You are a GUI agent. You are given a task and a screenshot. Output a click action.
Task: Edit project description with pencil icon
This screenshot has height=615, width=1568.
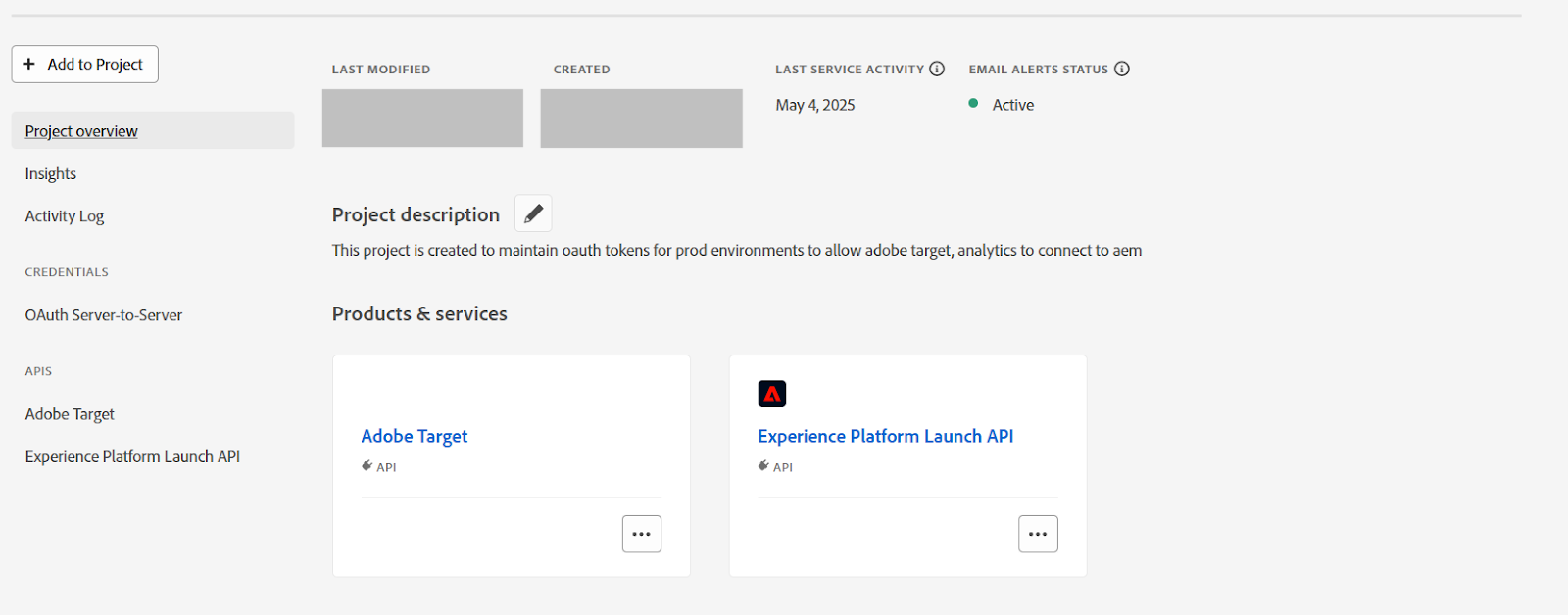tap(533, 213)
